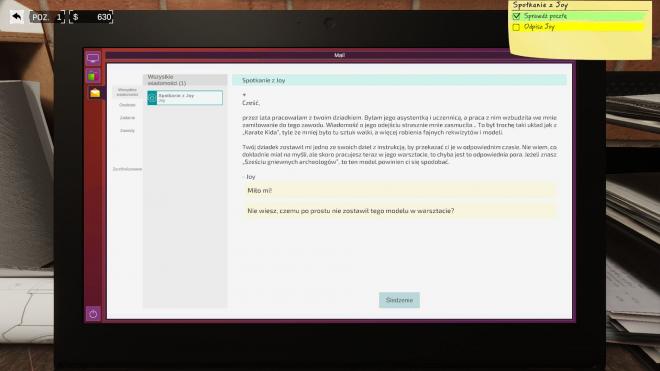This screenshot has width=660, height=371.
Task: Click sender name 'Joy' above replies
Action: click(251, 177)
